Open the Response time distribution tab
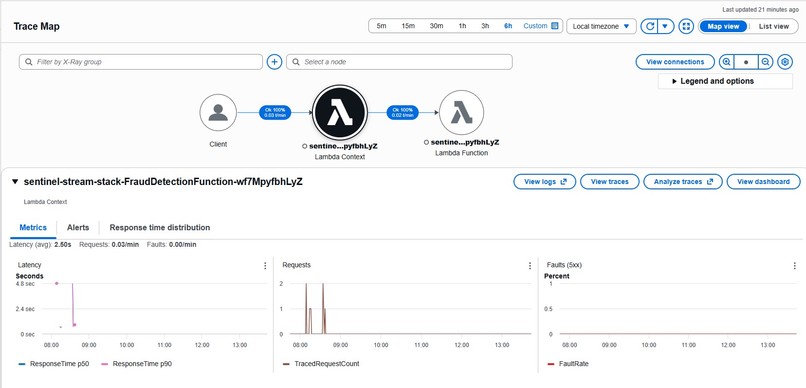806x388 pixels. (160, 227)
